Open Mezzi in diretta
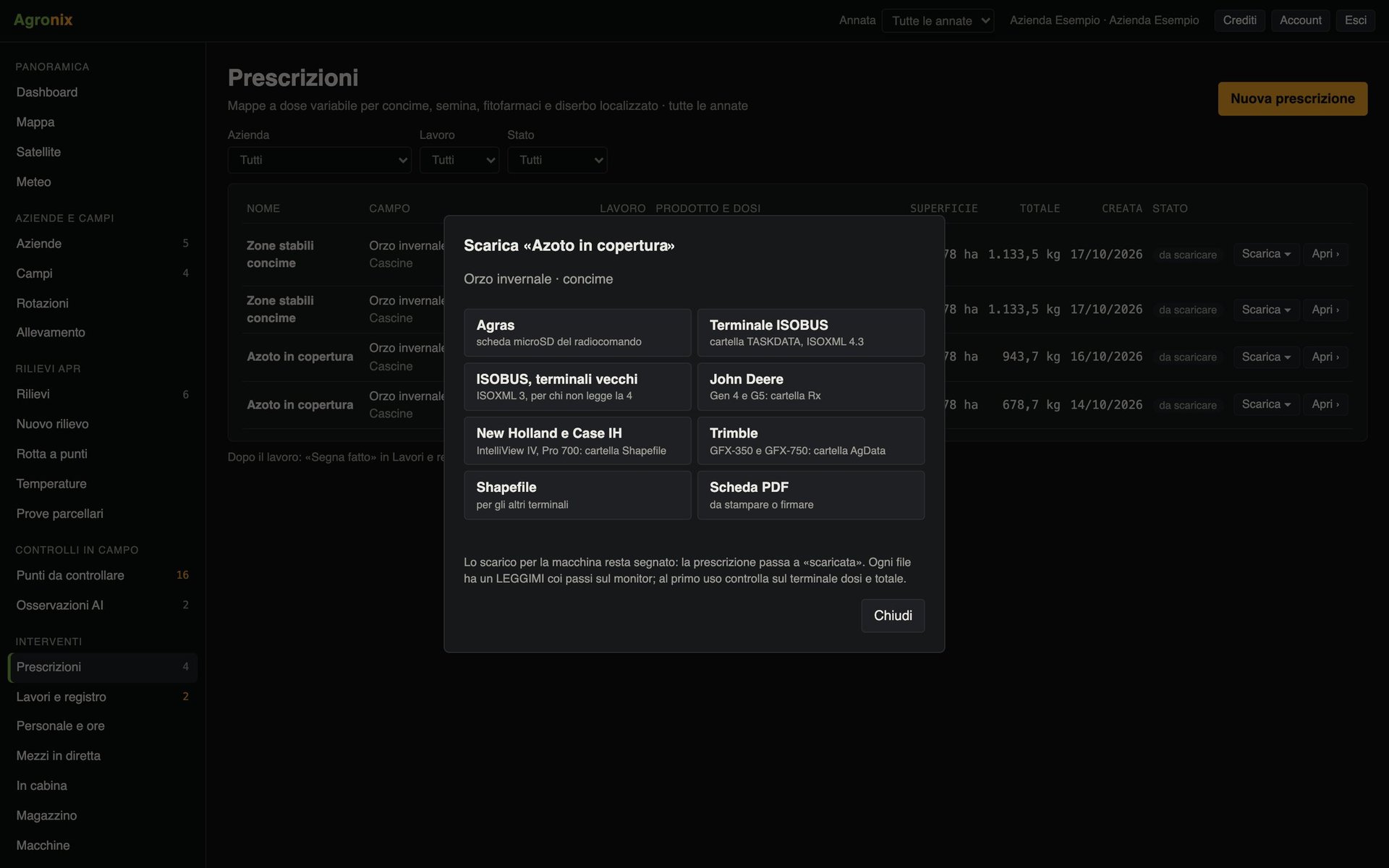 (x=102, y=756)
